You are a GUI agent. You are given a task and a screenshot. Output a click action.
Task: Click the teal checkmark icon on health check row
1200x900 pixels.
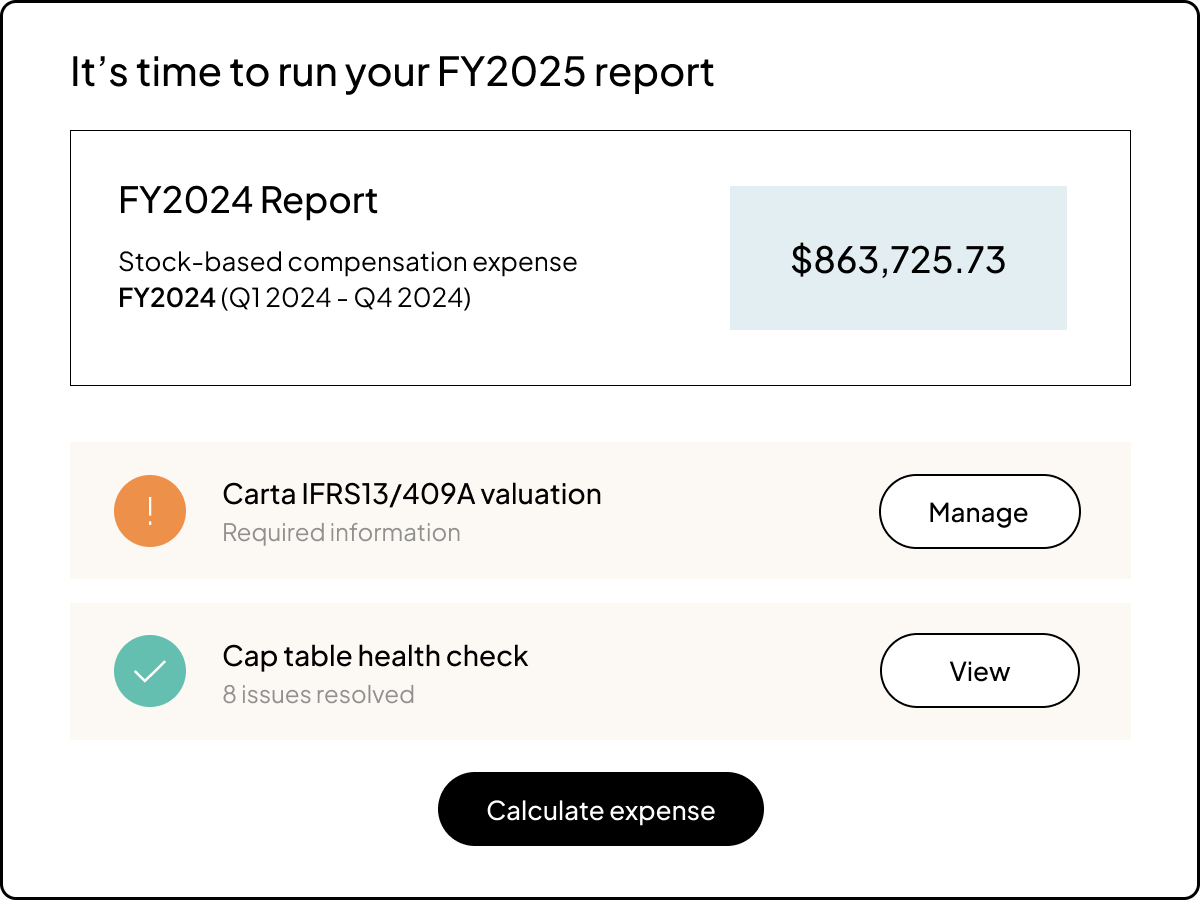[150, 671]
